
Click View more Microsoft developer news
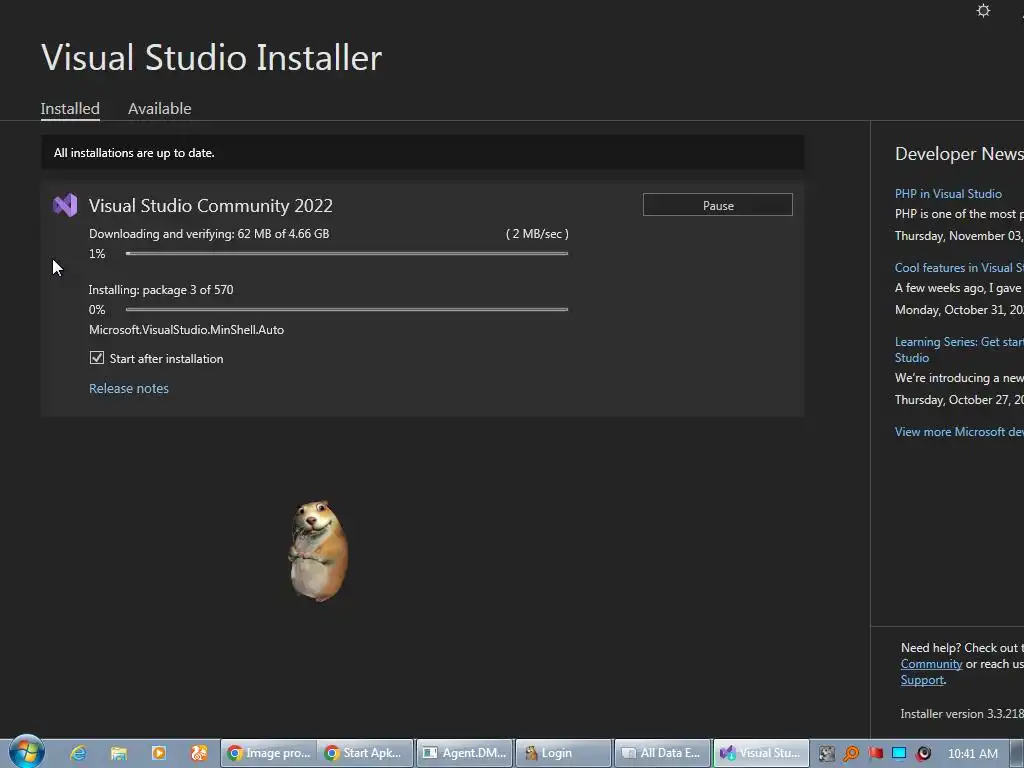click(x=959, y=432)
